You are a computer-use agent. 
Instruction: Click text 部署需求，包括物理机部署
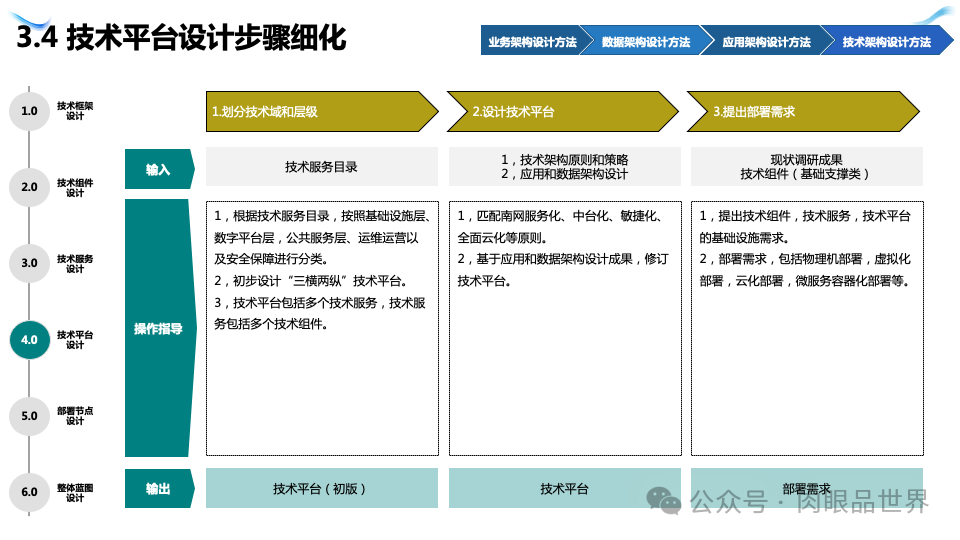(x=790, y=259)
